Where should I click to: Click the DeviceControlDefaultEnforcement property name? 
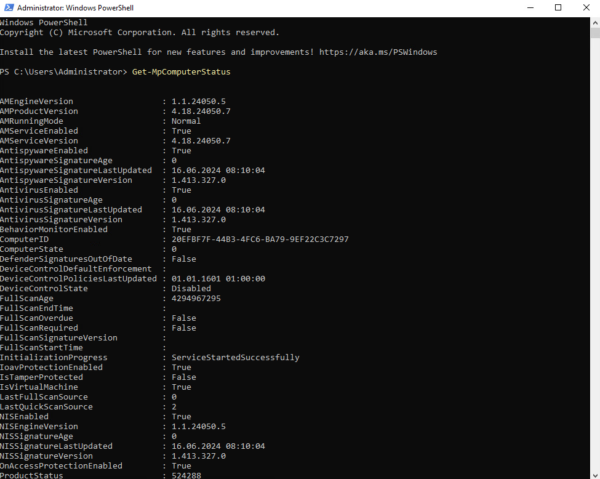tap(76, 269)
